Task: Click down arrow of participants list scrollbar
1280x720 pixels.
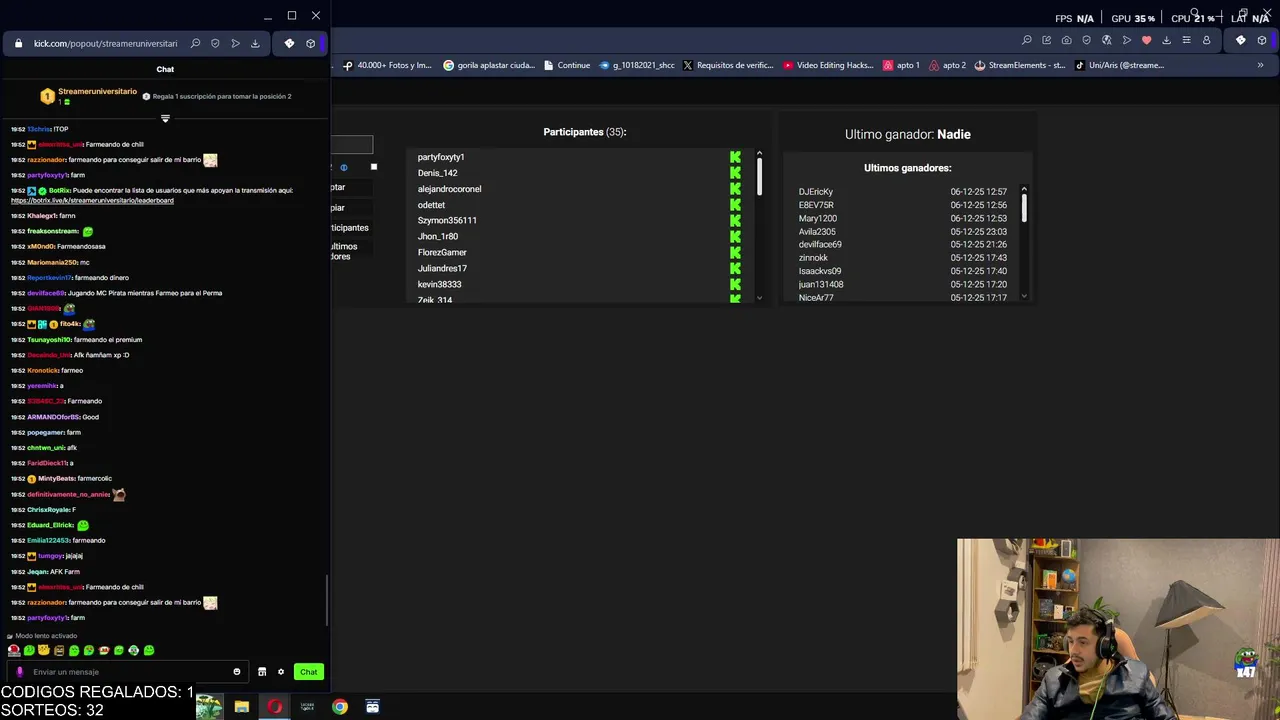Action: pos(759,297)
